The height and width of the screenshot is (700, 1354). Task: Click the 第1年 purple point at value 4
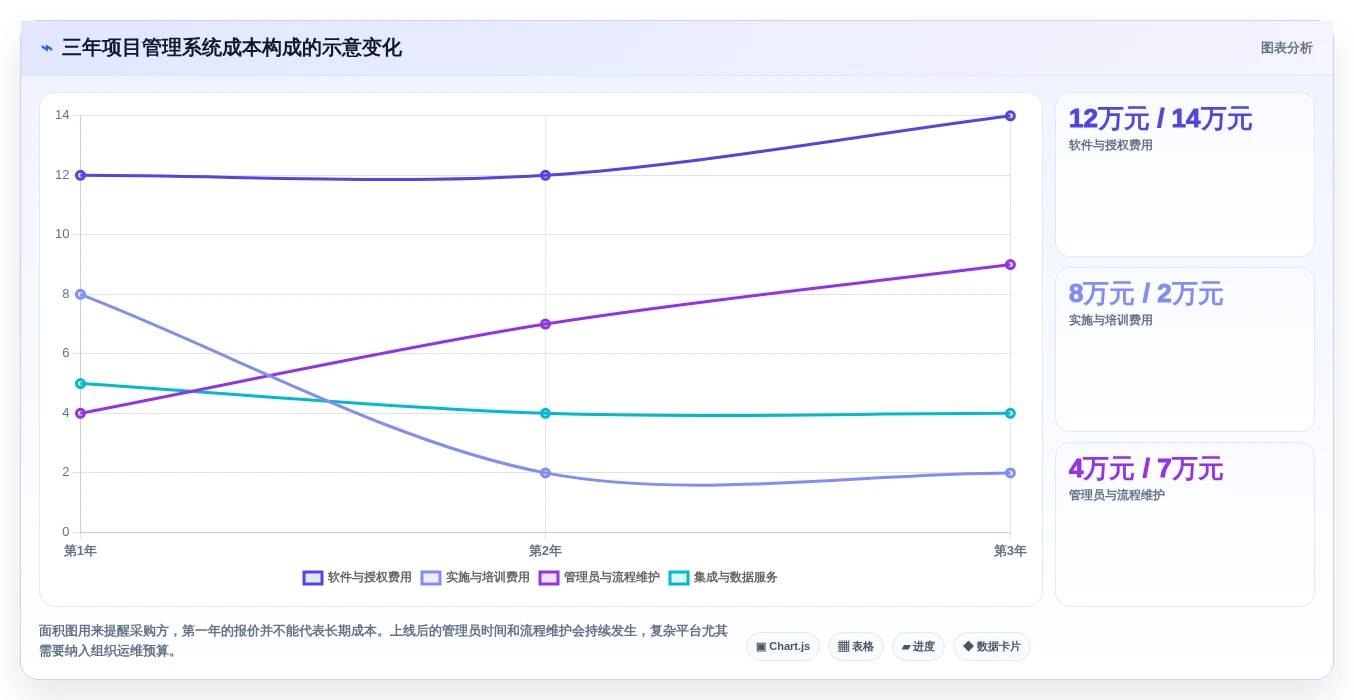coord(80,413)
